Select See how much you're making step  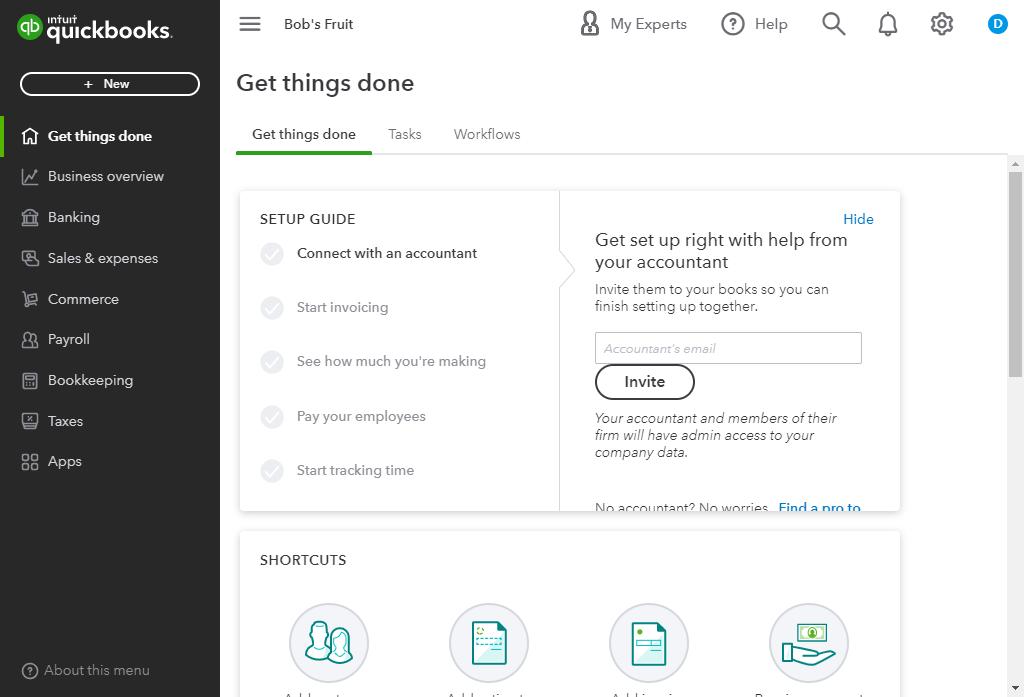tap(391, 362)
